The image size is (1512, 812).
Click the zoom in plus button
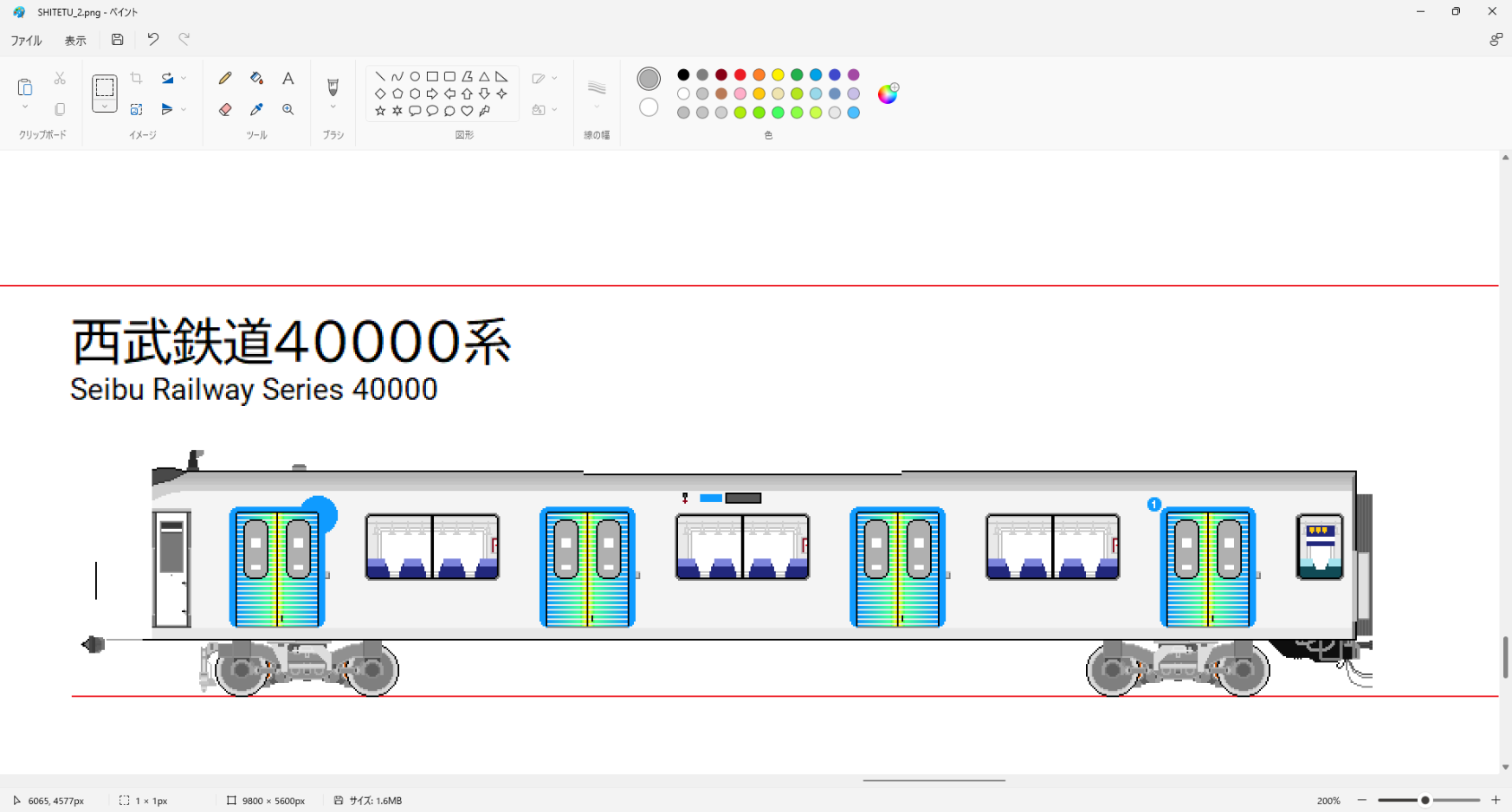(1496, 801)
